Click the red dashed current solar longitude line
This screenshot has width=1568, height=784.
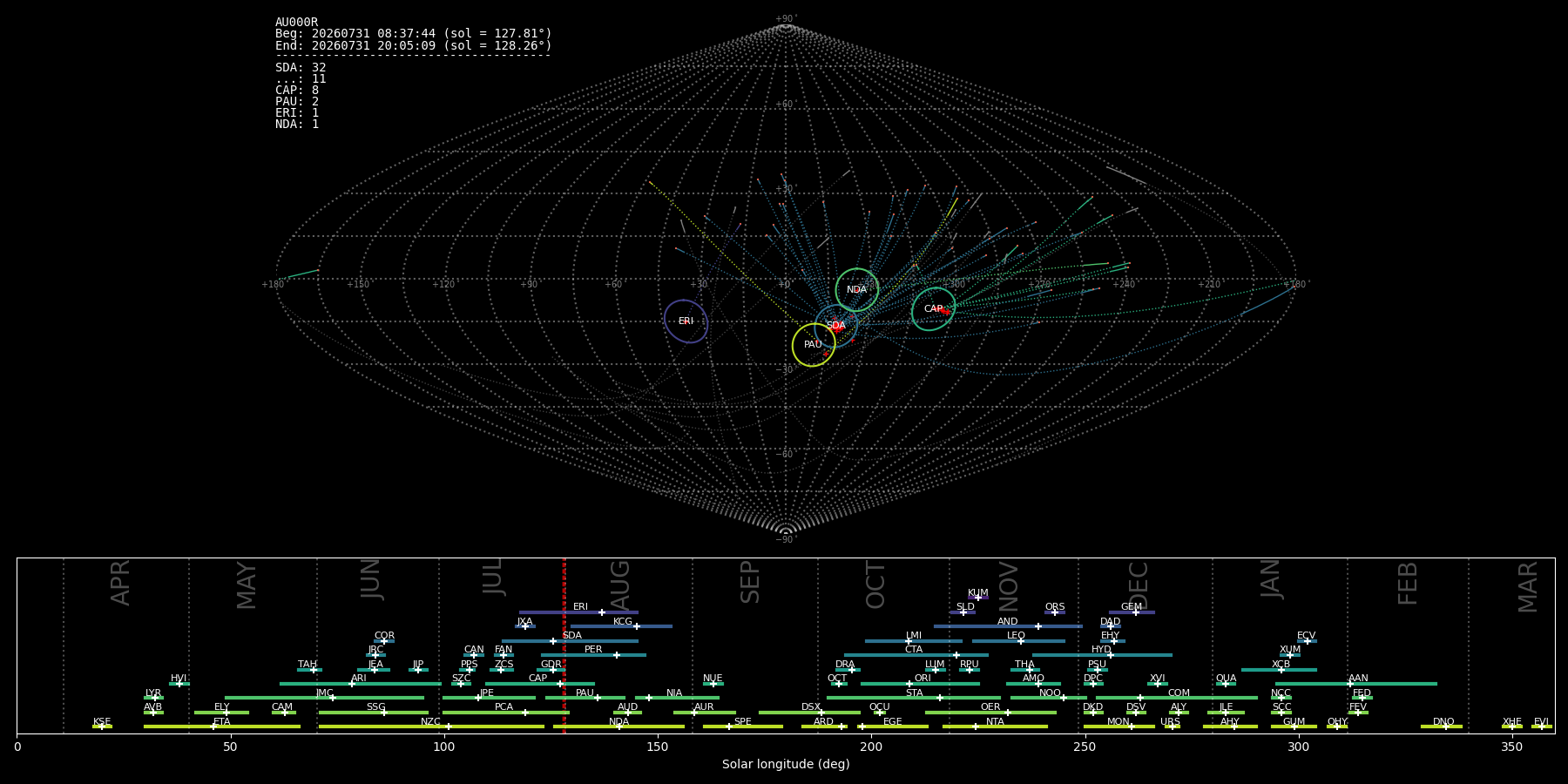click(x=564, y=645)
